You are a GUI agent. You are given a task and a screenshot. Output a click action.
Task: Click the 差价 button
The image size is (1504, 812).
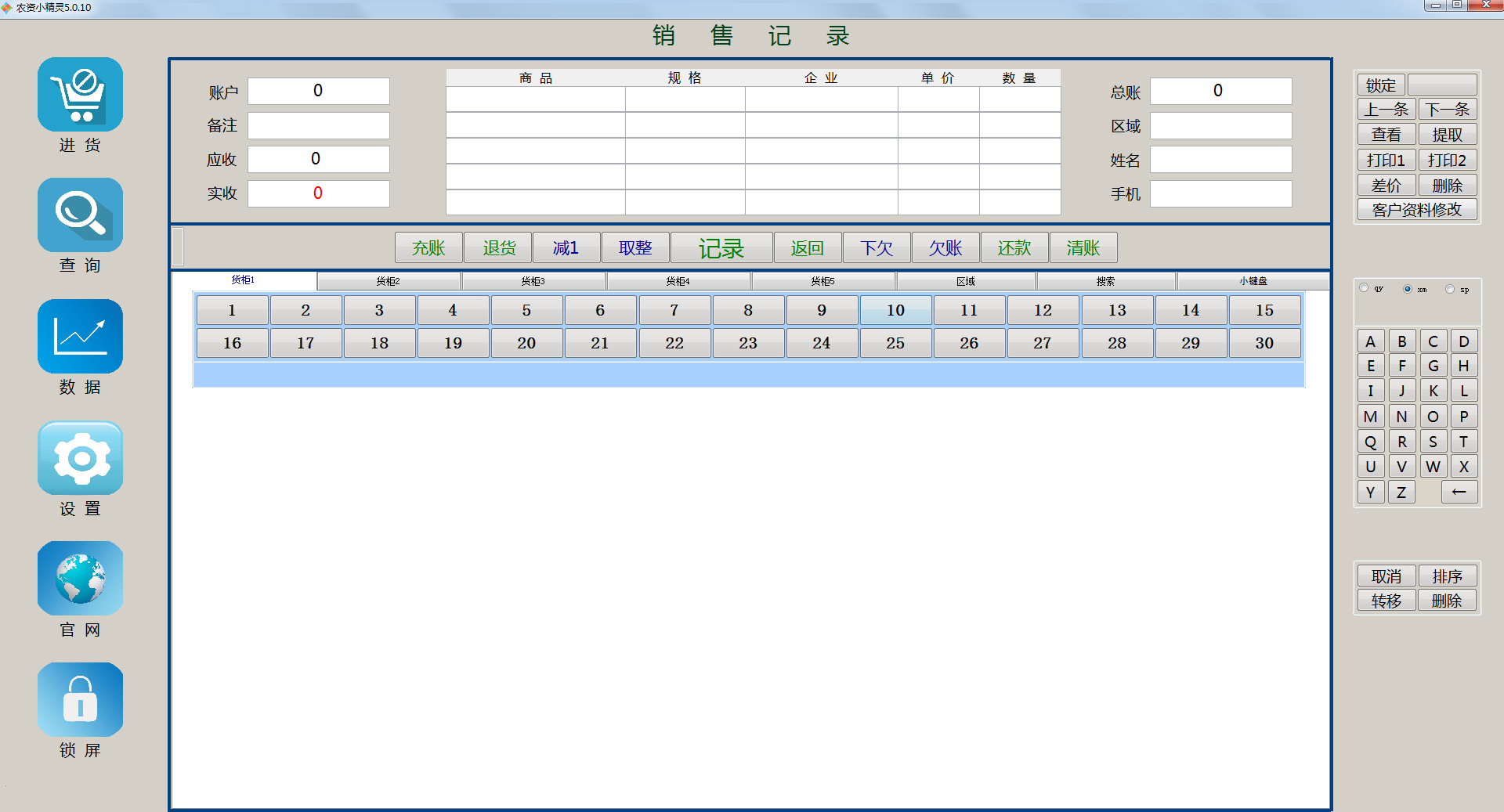1386,185
